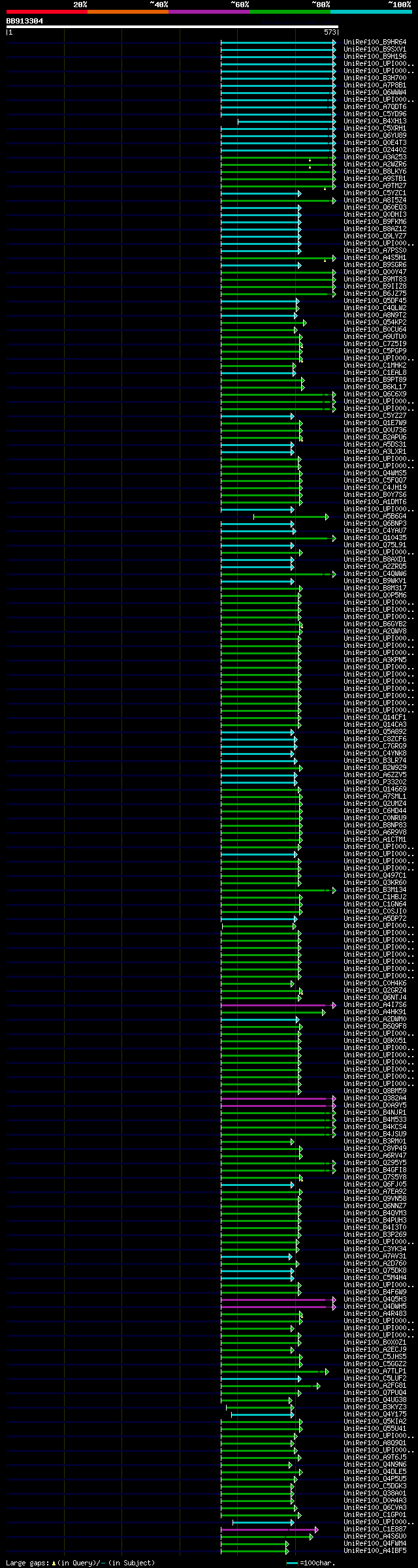Select label UniRef100_B4XH13
This screenshot has width=418, height=1568.
[x=375, y=121]
